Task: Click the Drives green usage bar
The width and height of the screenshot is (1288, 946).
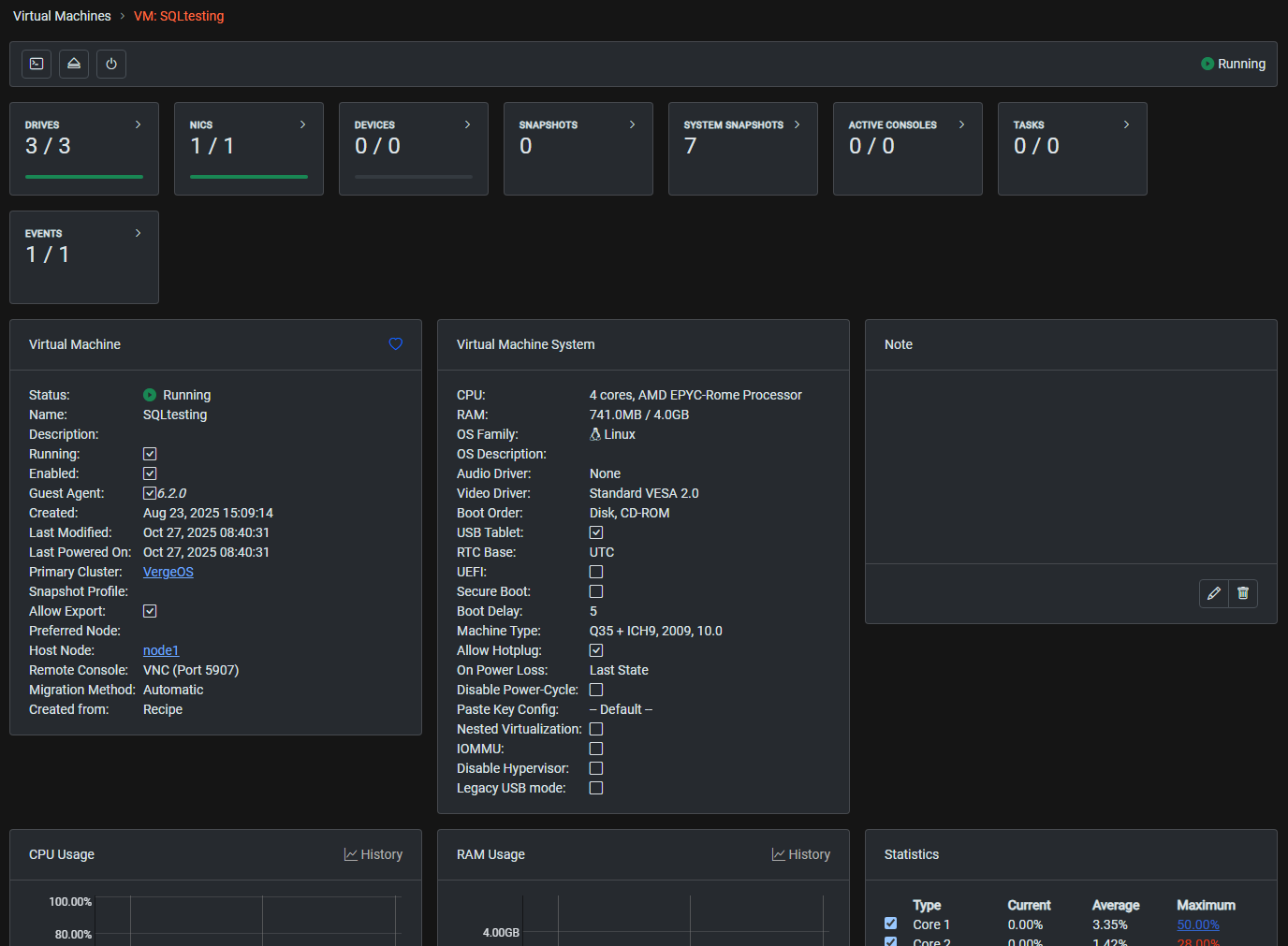Action: pos(84,176)
